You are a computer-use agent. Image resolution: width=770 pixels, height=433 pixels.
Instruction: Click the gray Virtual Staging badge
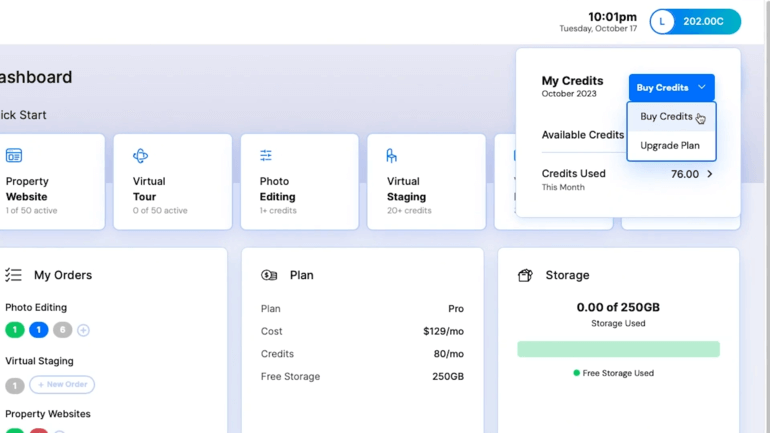[x=15, y=385]
